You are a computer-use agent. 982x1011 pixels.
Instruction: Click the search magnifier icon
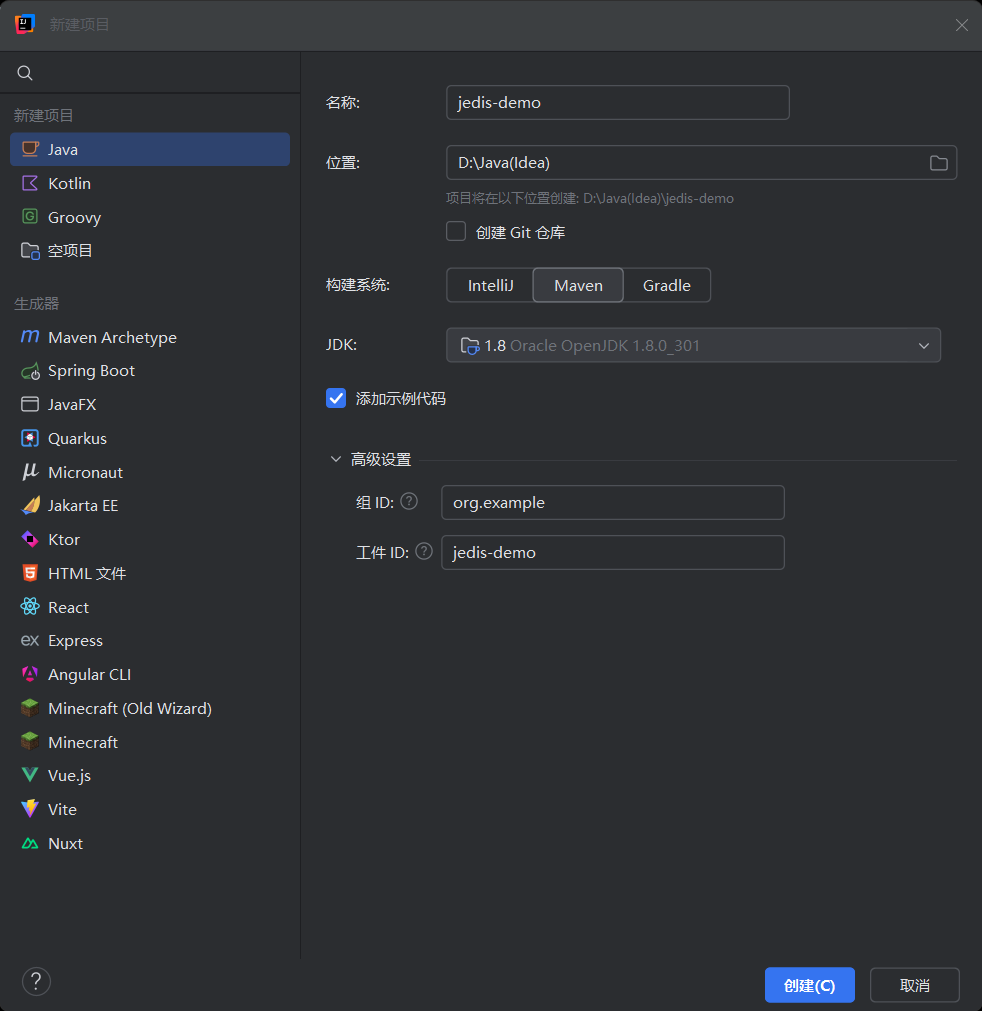[x=25, y=73]
